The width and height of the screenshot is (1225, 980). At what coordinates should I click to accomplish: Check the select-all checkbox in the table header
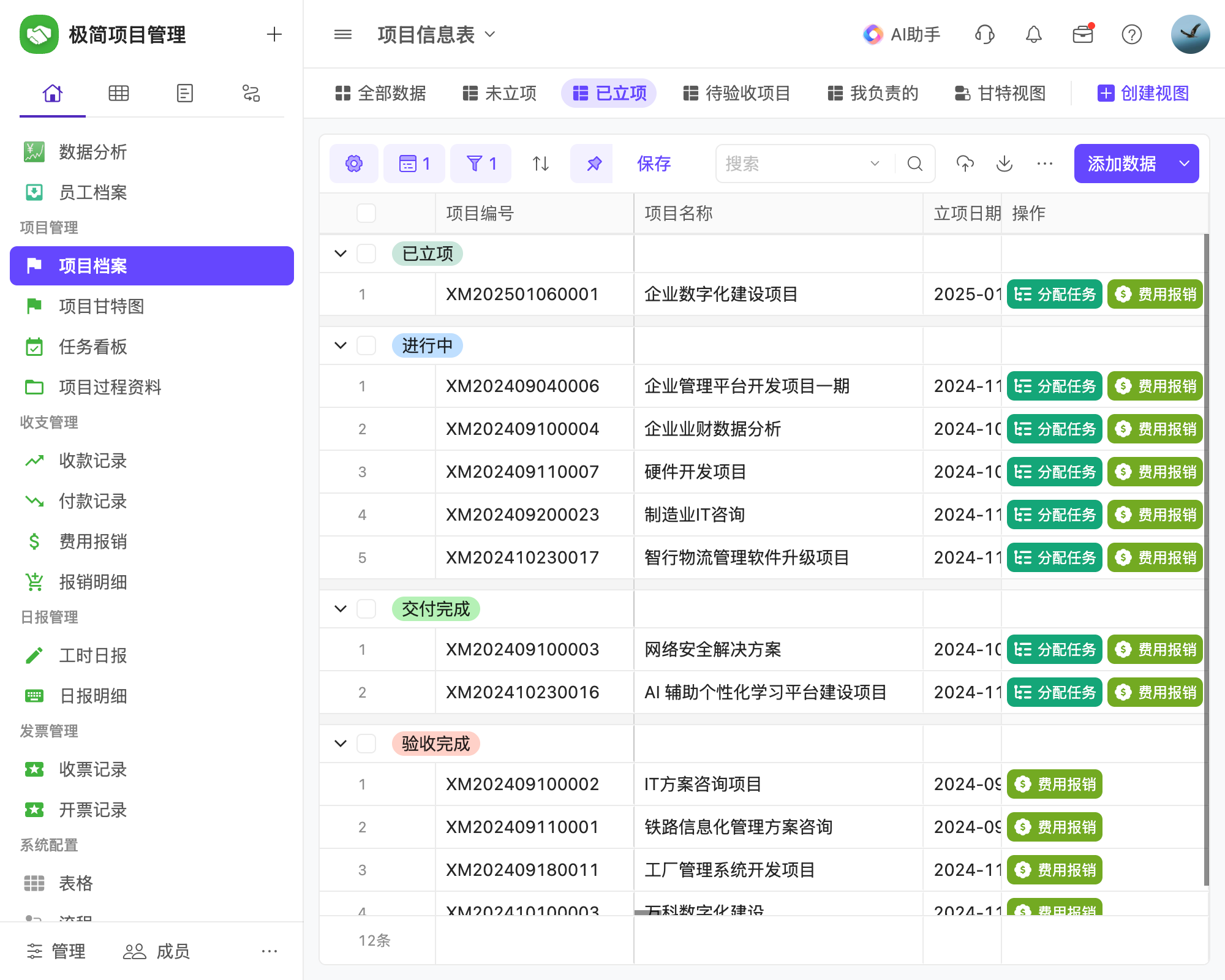tap(366, 213)
